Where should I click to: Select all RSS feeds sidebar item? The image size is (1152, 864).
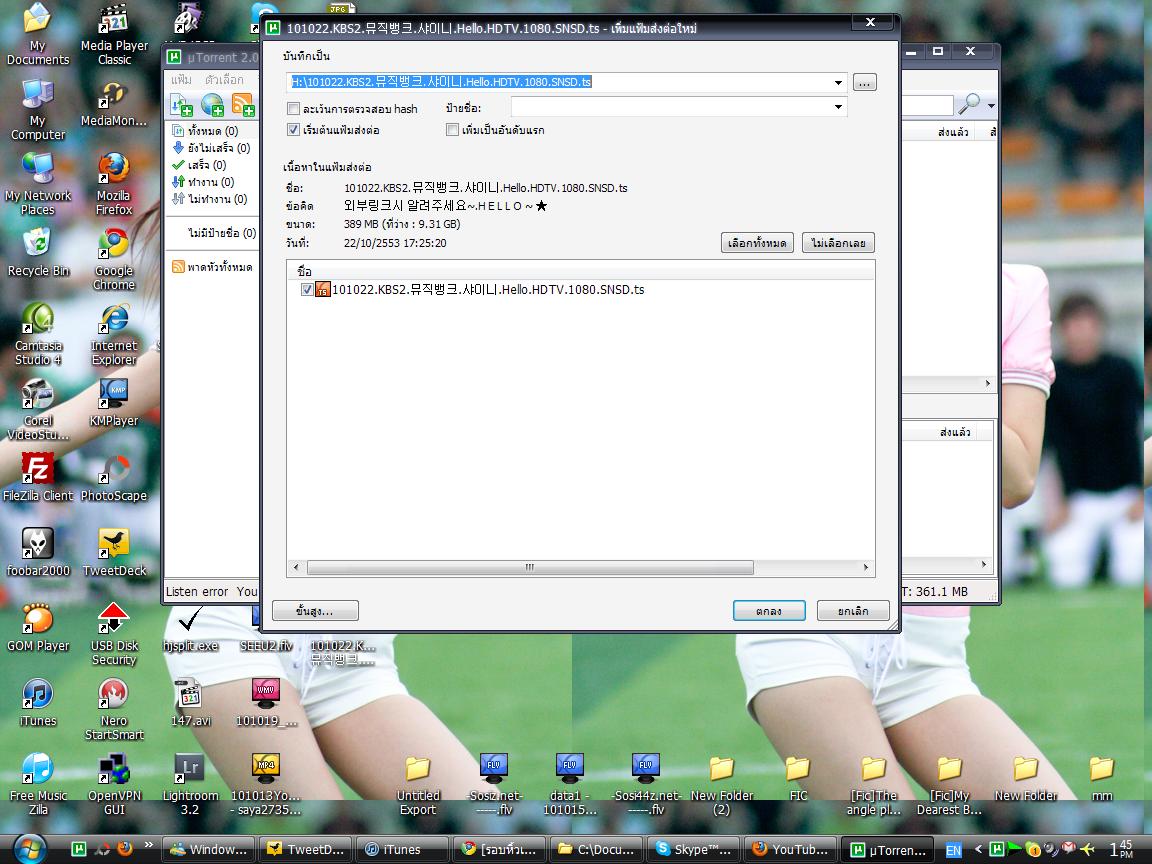(x=212, y=267)
